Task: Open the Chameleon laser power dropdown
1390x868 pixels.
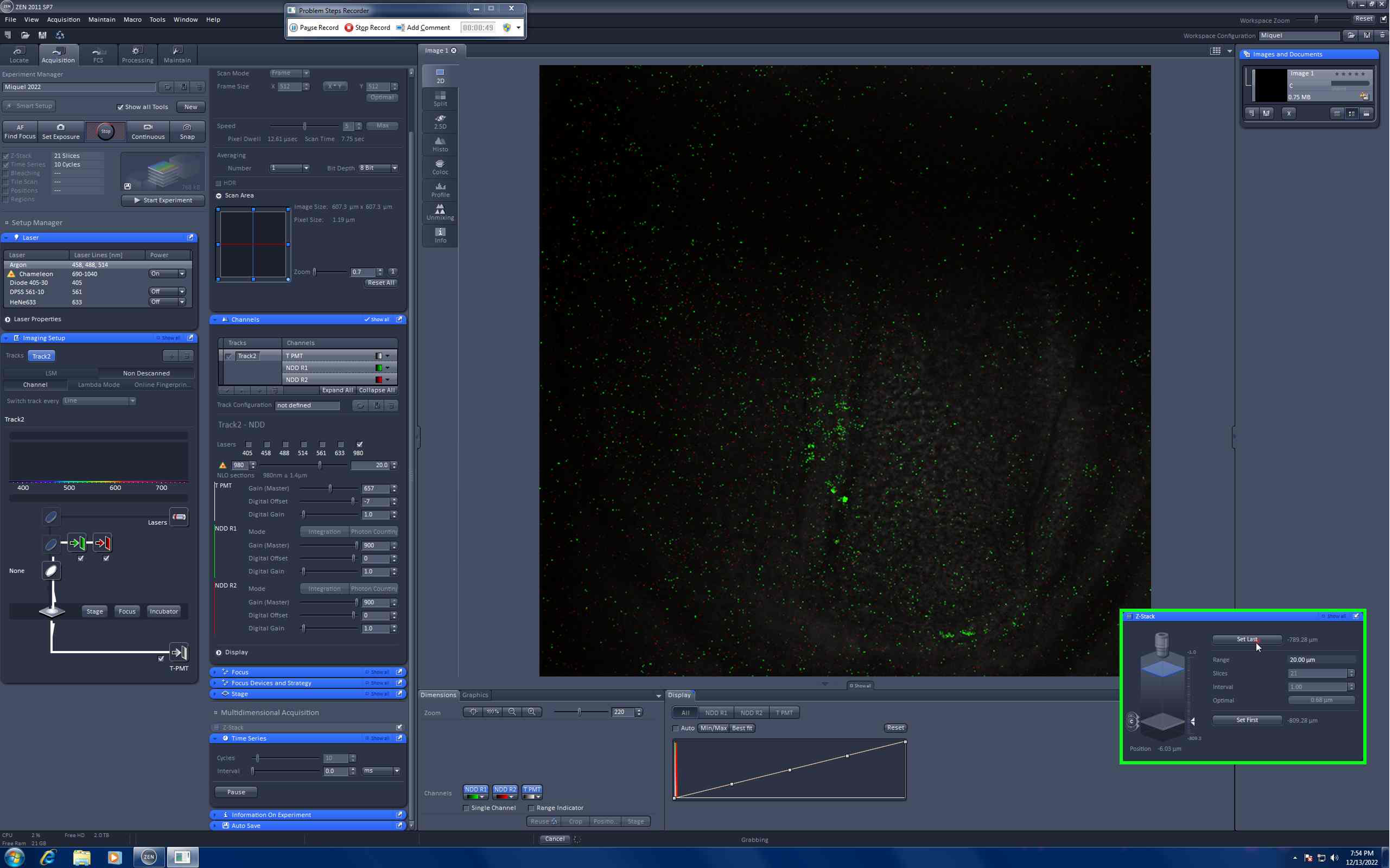Action: pyautogui.click(x=167, y=274)
